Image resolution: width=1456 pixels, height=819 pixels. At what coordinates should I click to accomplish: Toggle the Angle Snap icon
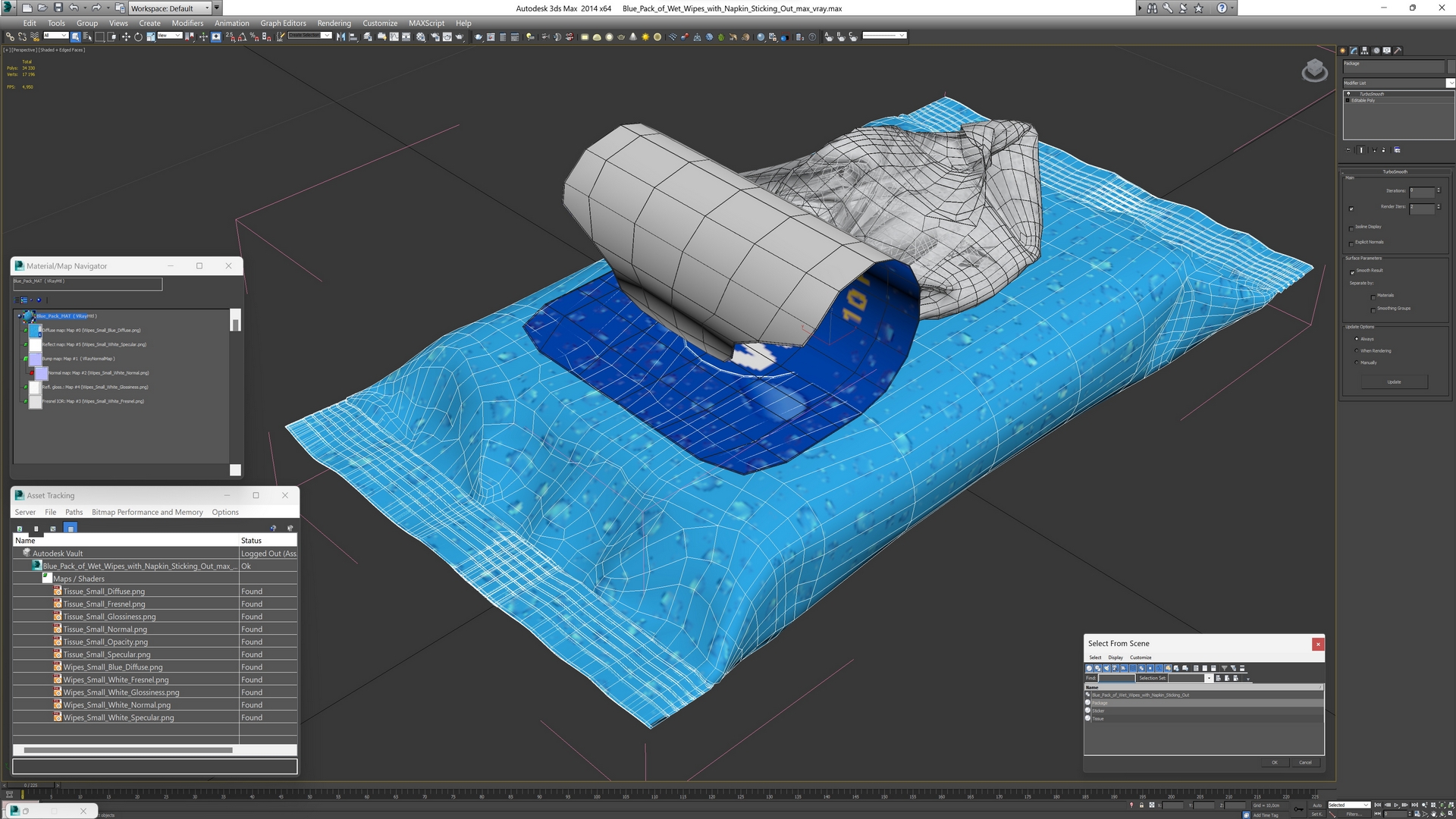pyautogui.click(x=242, y=36)
